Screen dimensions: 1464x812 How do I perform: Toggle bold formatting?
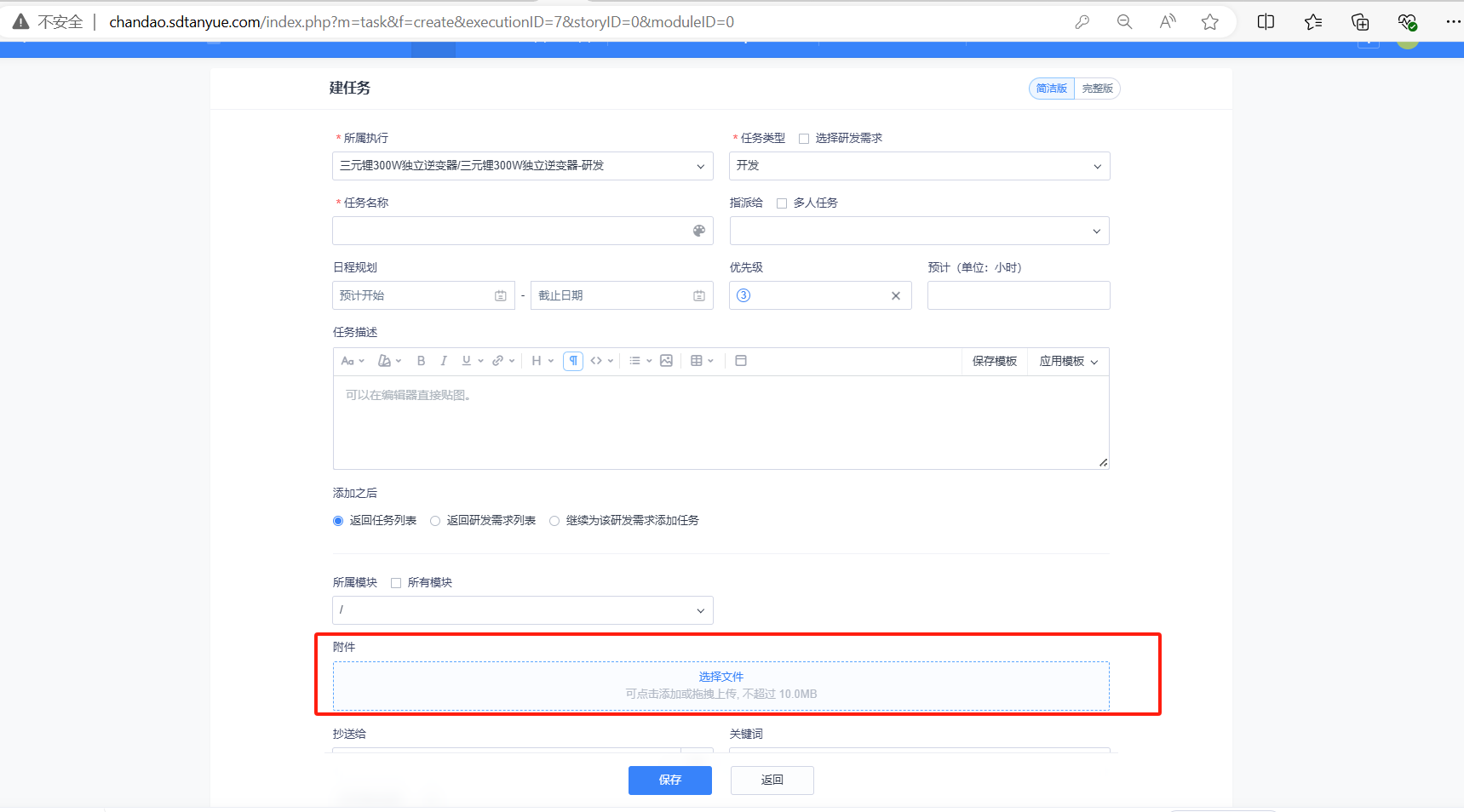[421, 361]
